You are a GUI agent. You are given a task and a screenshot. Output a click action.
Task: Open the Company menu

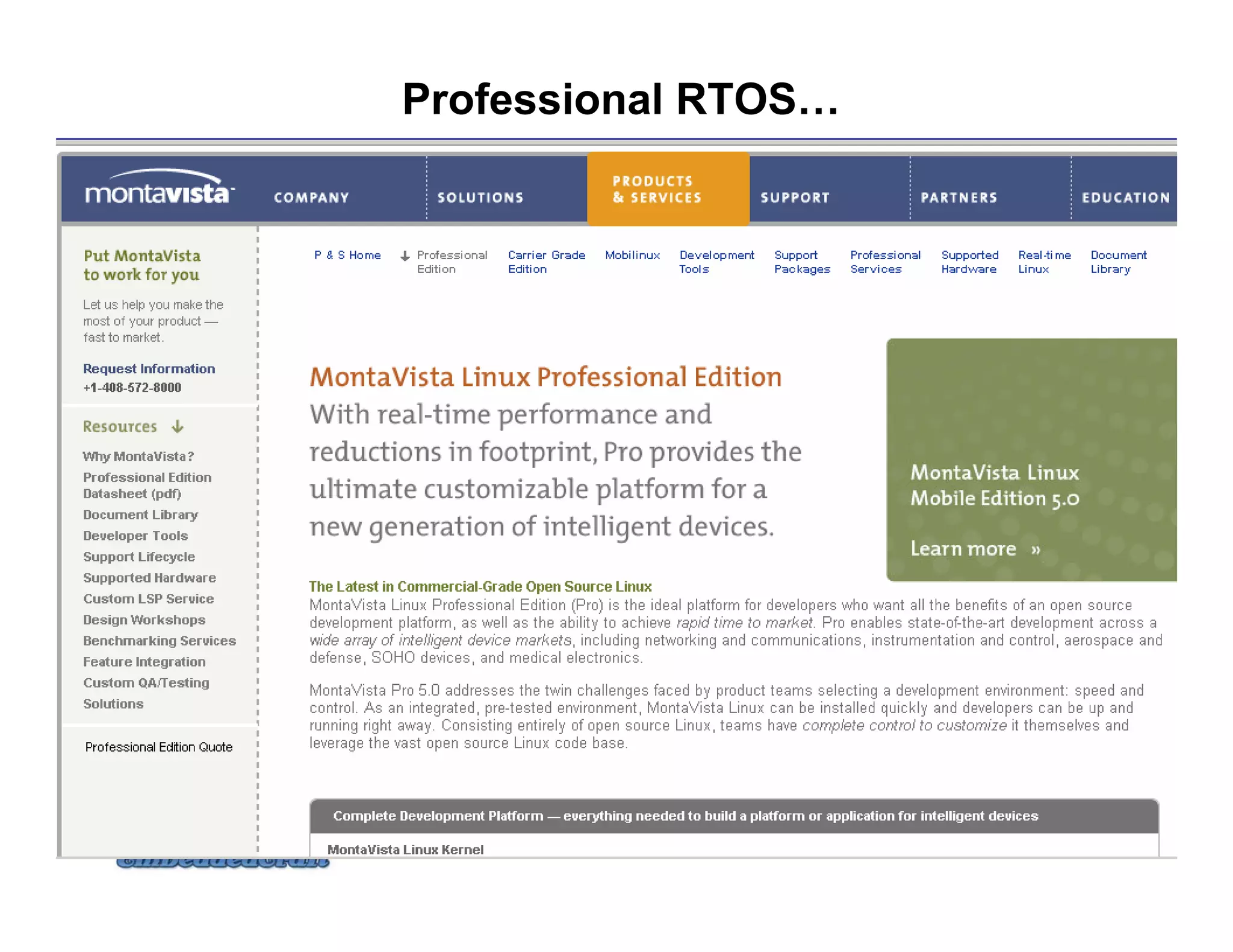(x=311, y=197)
